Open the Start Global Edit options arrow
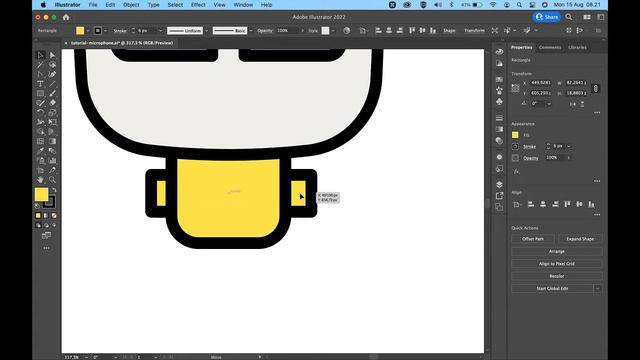Image resolution: width=640 pixels, height=360 pixels. coord(598,289)
